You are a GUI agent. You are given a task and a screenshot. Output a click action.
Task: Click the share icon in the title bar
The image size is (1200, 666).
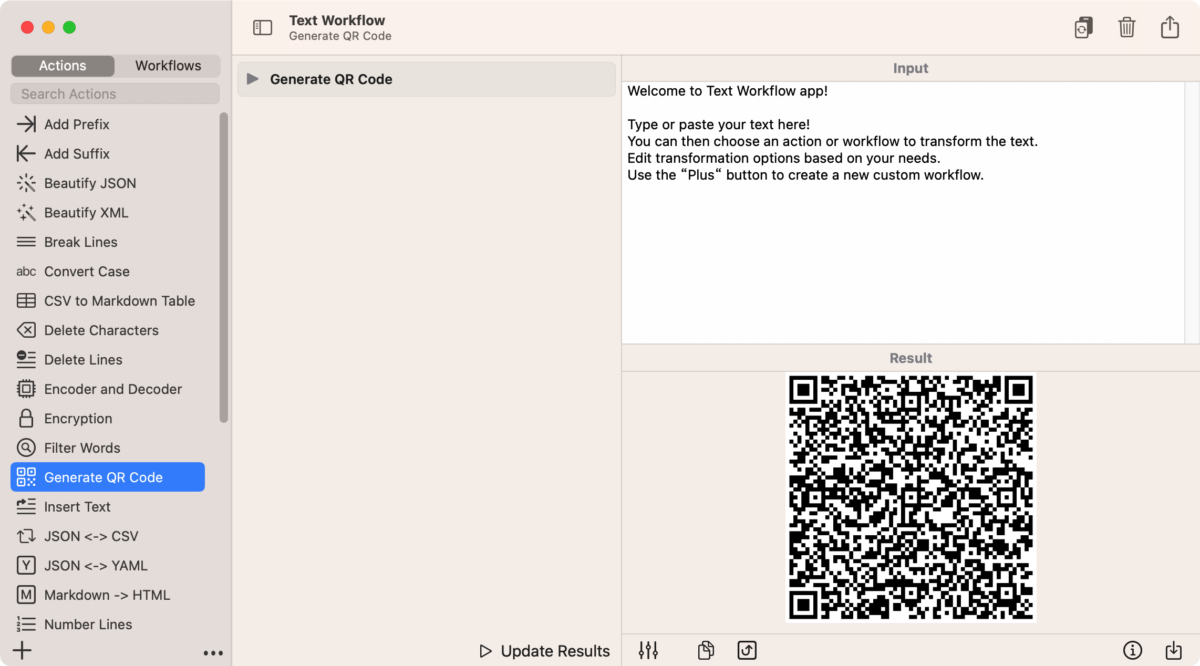click(x=1170, y=27)
